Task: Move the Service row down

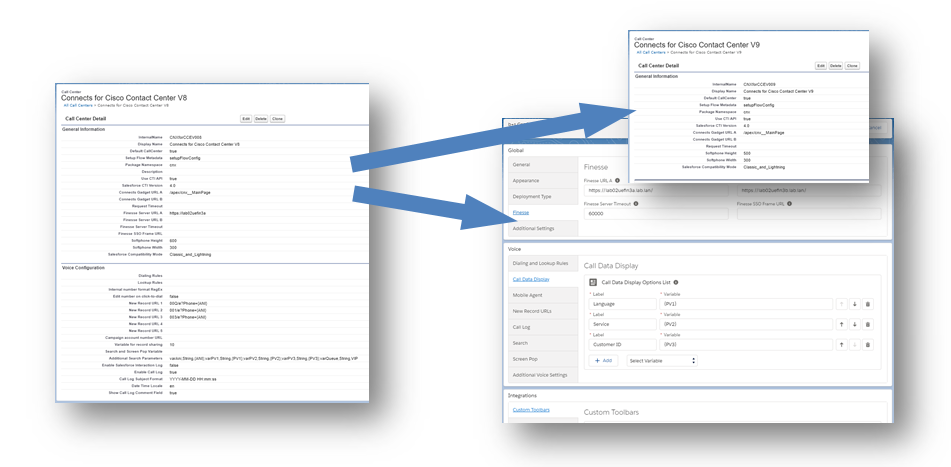Action: pyautogui.click(x=855, y=324)
